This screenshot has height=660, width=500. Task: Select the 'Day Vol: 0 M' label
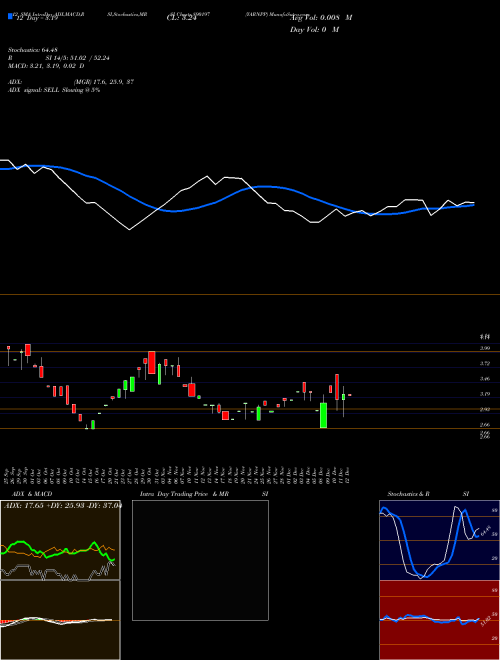click(314, 30)
